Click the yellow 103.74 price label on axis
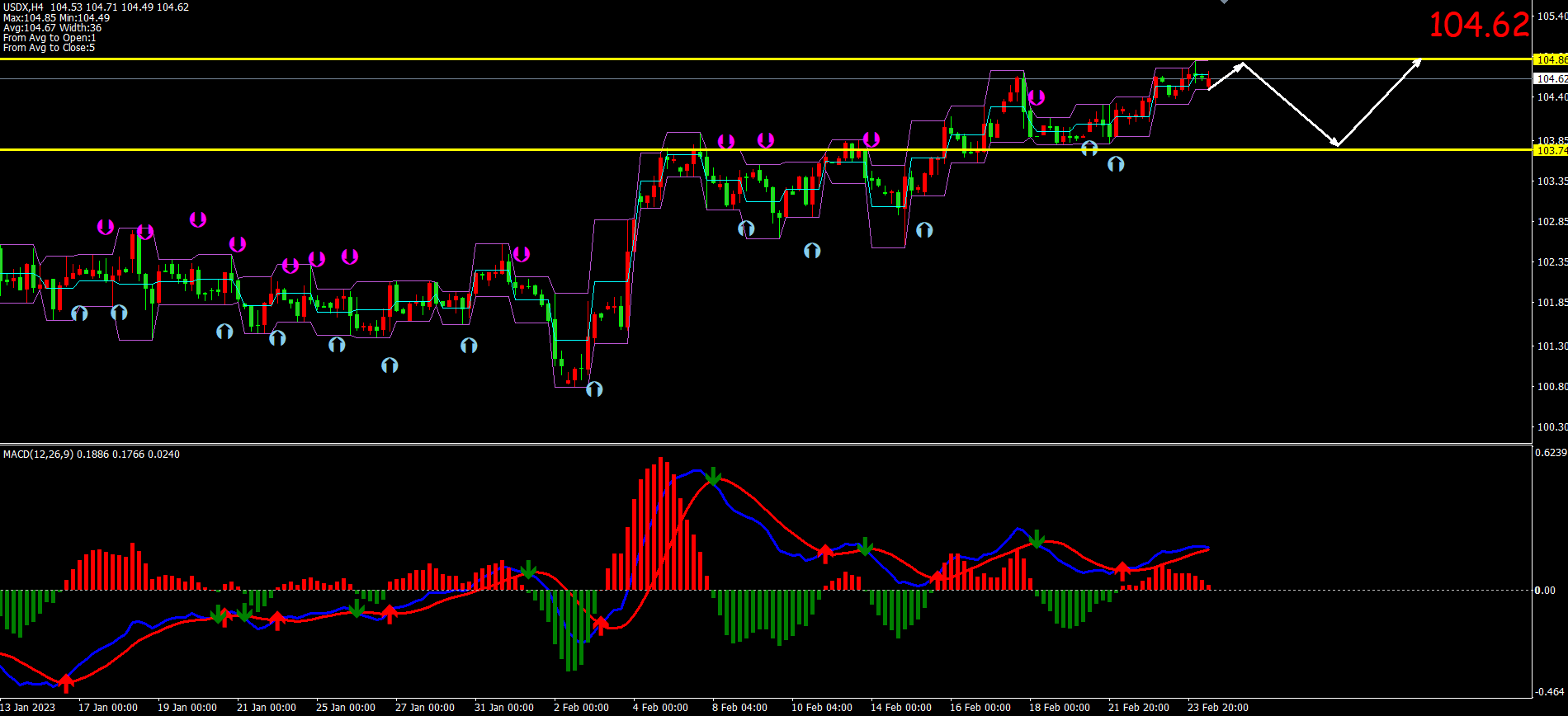The height and width of the screenshot is (716, 1568). click(1550, 150)
